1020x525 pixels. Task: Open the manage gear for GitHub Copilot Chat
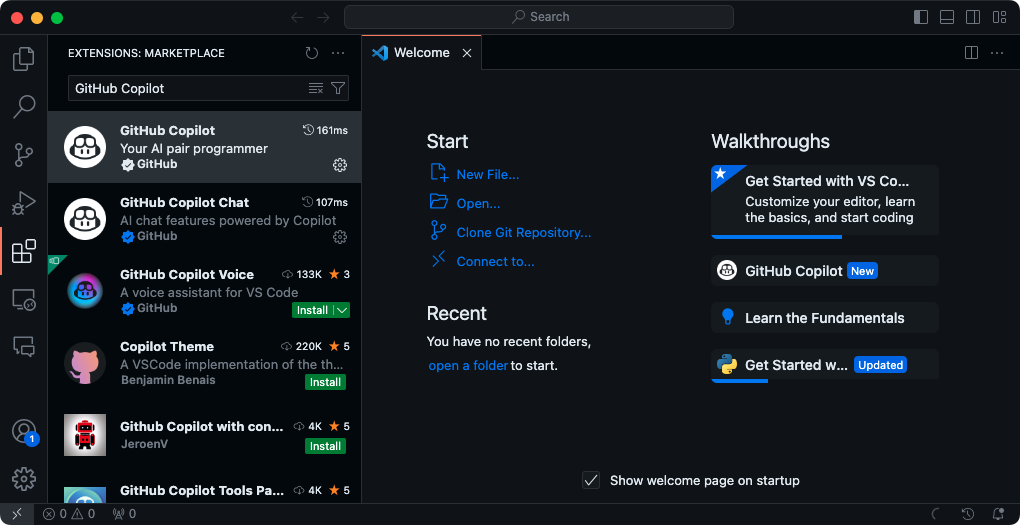click(x=340, y=237)
